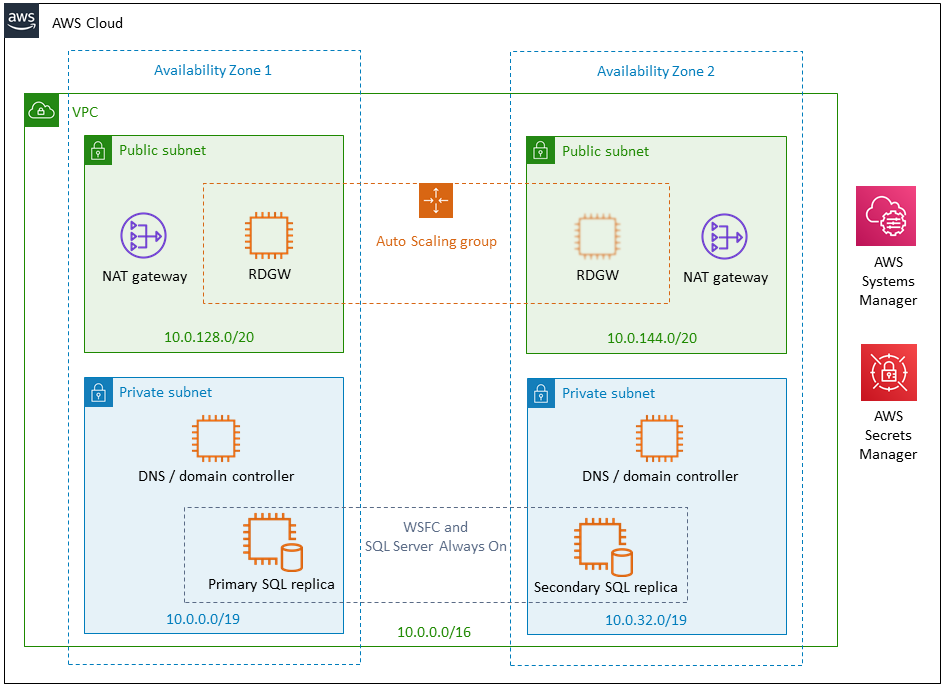The image size is (945, 688).
Task: Click the 10.0.128.0/20 CIDR text
Action: point(209,337)
